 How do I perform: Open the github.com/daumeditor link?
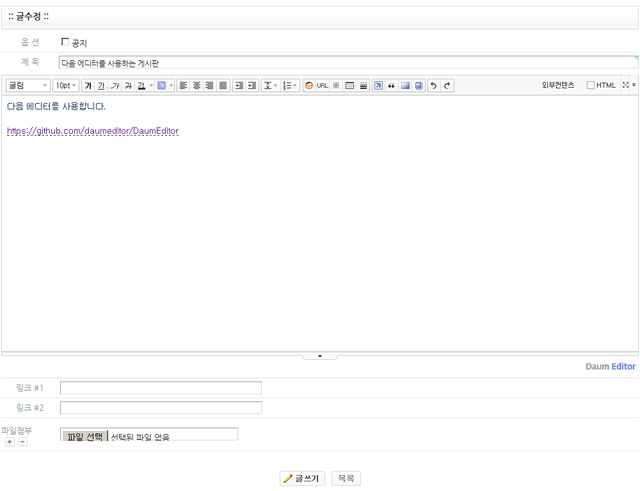(x=92, y=131)
